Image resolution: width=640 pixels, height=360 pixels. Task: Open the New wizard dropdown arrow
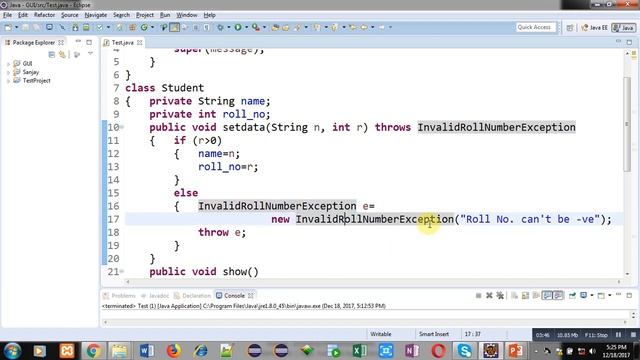click(16, 27)
